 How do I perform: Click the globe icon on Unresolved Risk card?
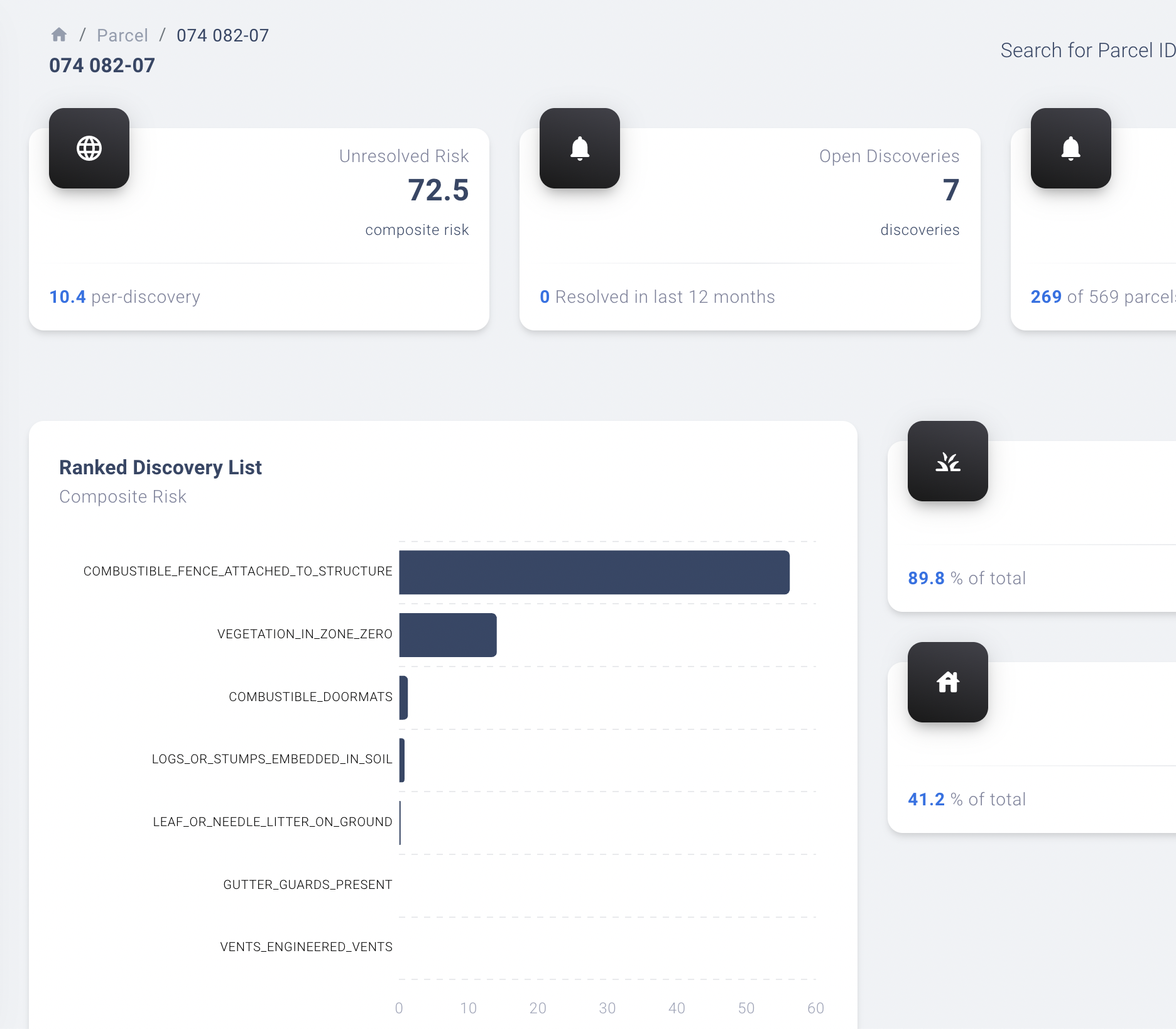89,148
